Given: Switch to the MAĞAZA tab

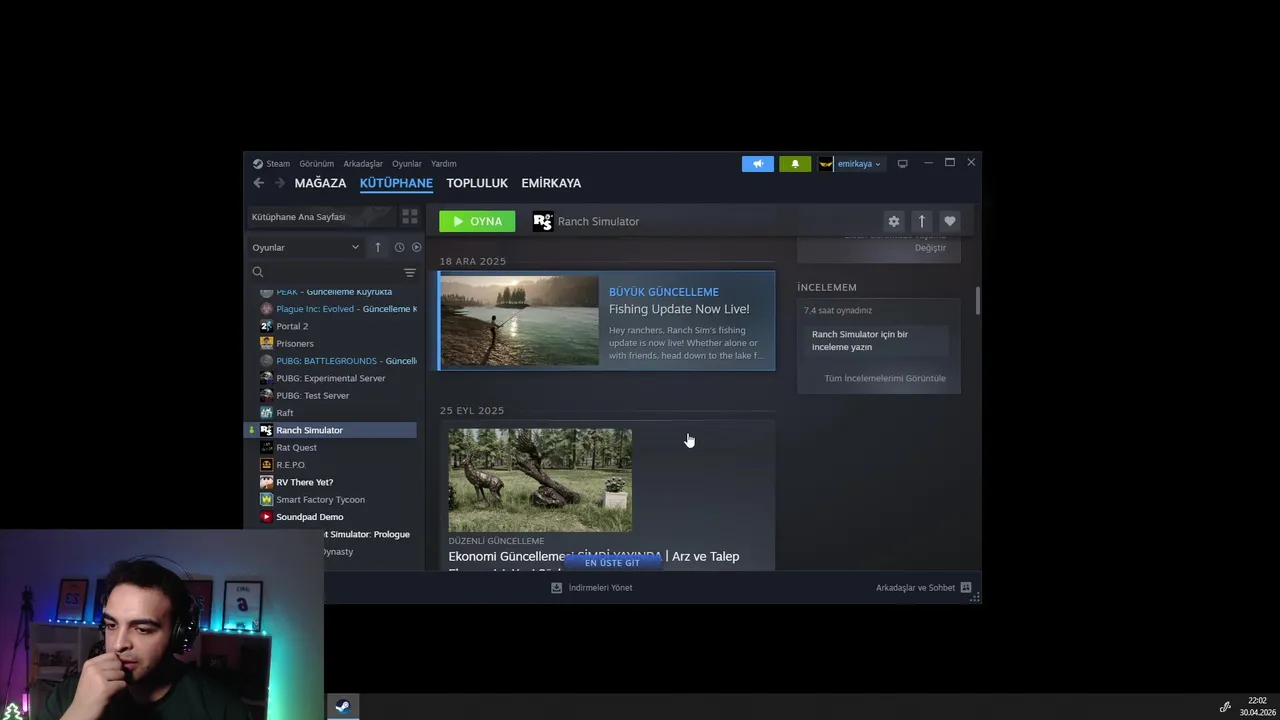Looking at the screenshot, I should (320, 183).
